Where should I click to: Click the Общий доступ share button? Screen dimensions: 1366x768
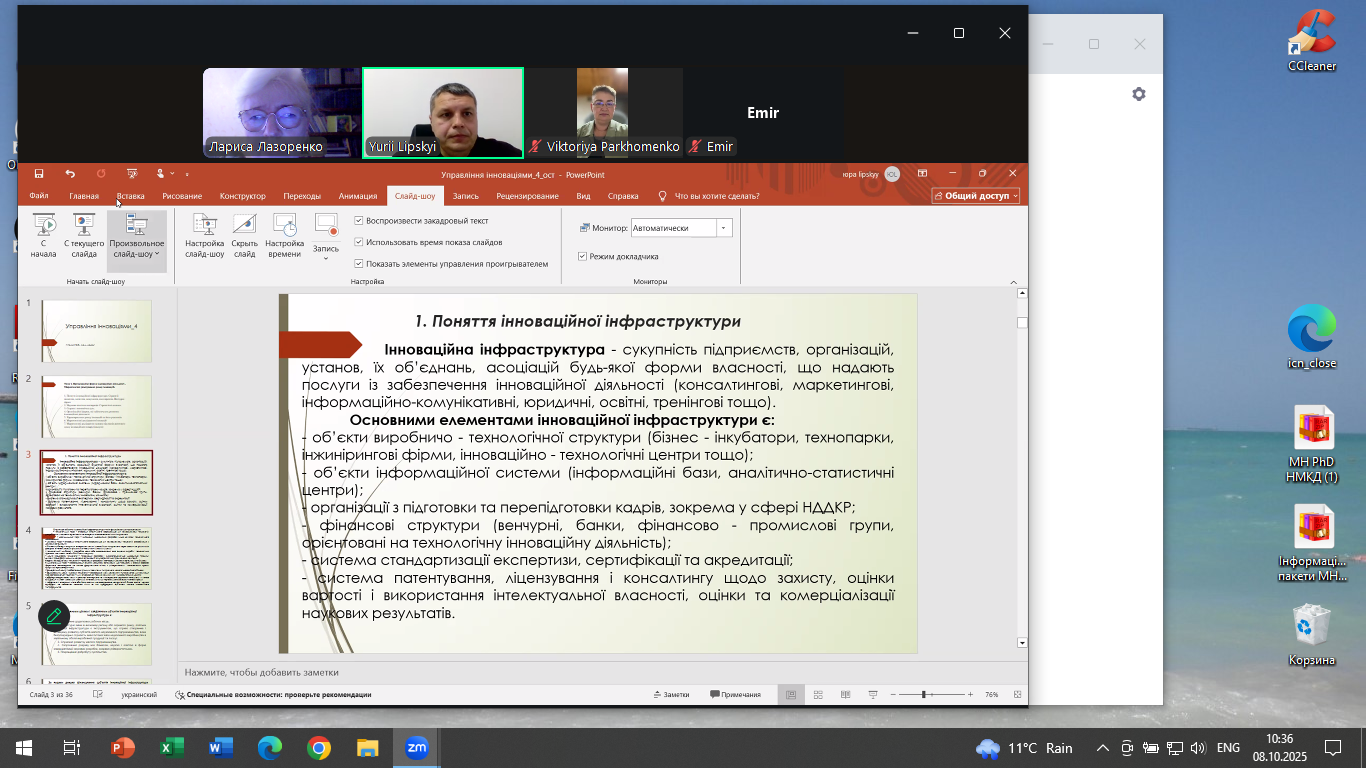[x=975, y=196]
